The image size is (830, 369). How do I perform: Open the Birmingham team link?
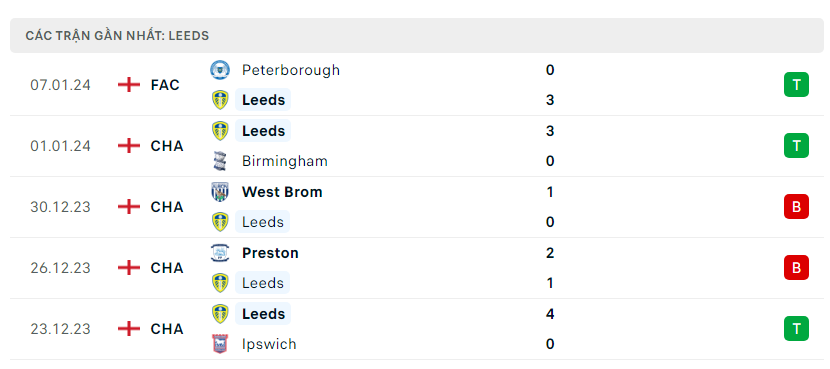click(285, 161)
